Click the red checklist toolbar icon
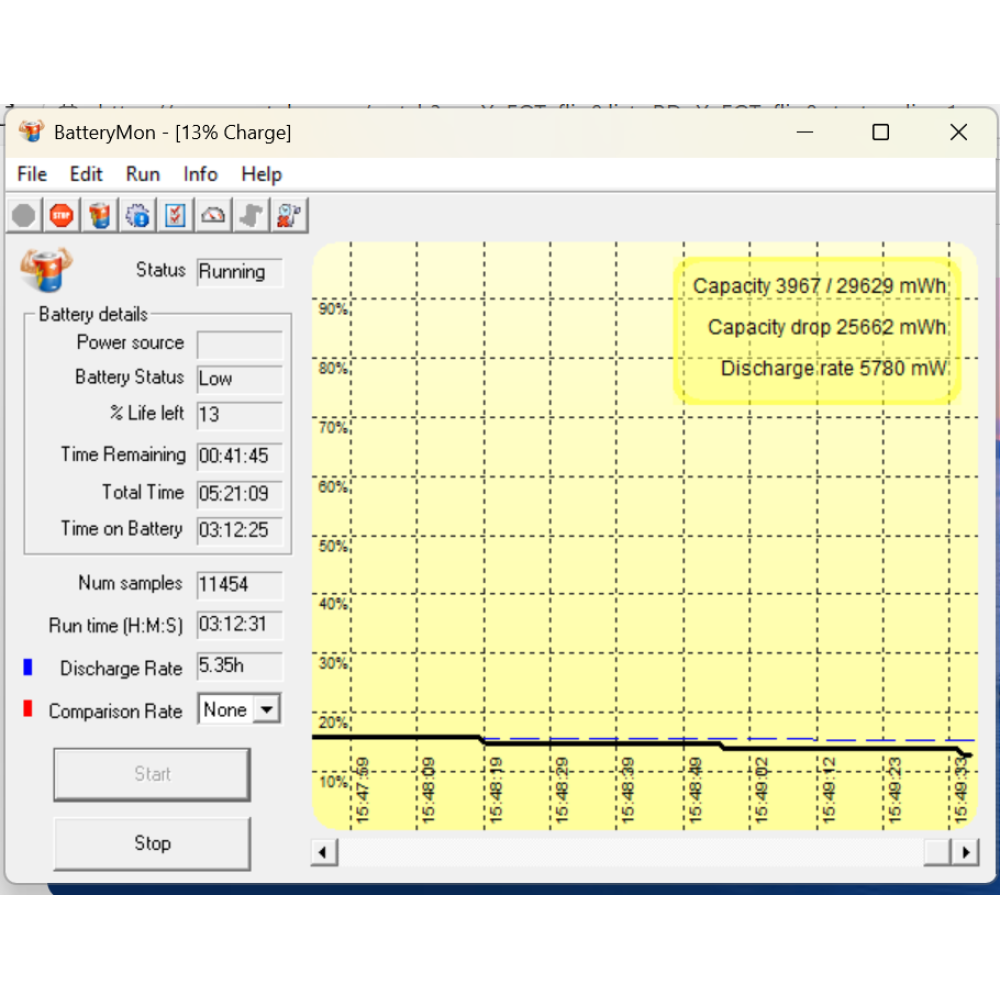 click(176, 215)
